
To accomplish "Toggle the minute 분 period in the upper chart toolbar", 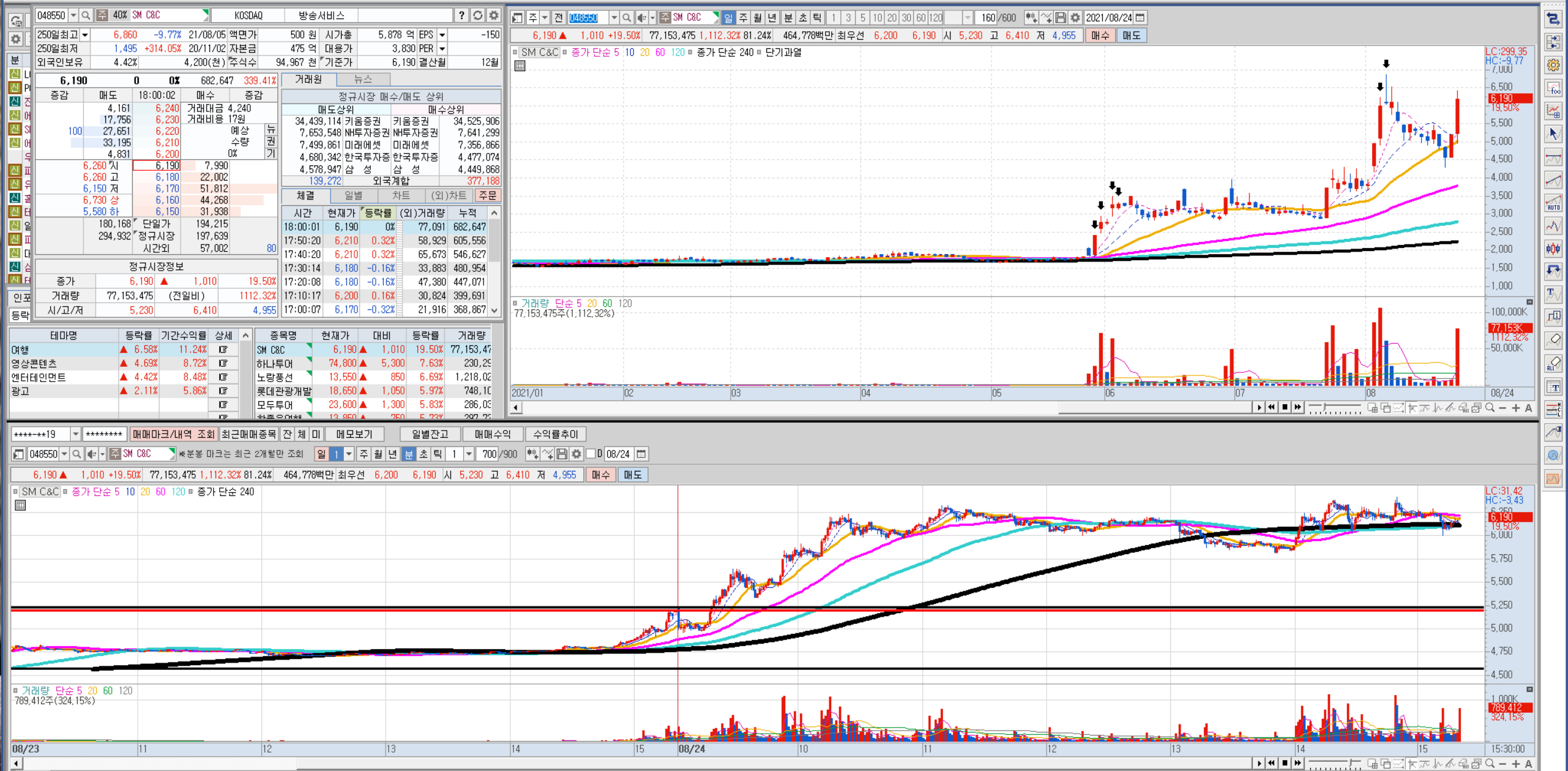I will [x=788, y=18].
